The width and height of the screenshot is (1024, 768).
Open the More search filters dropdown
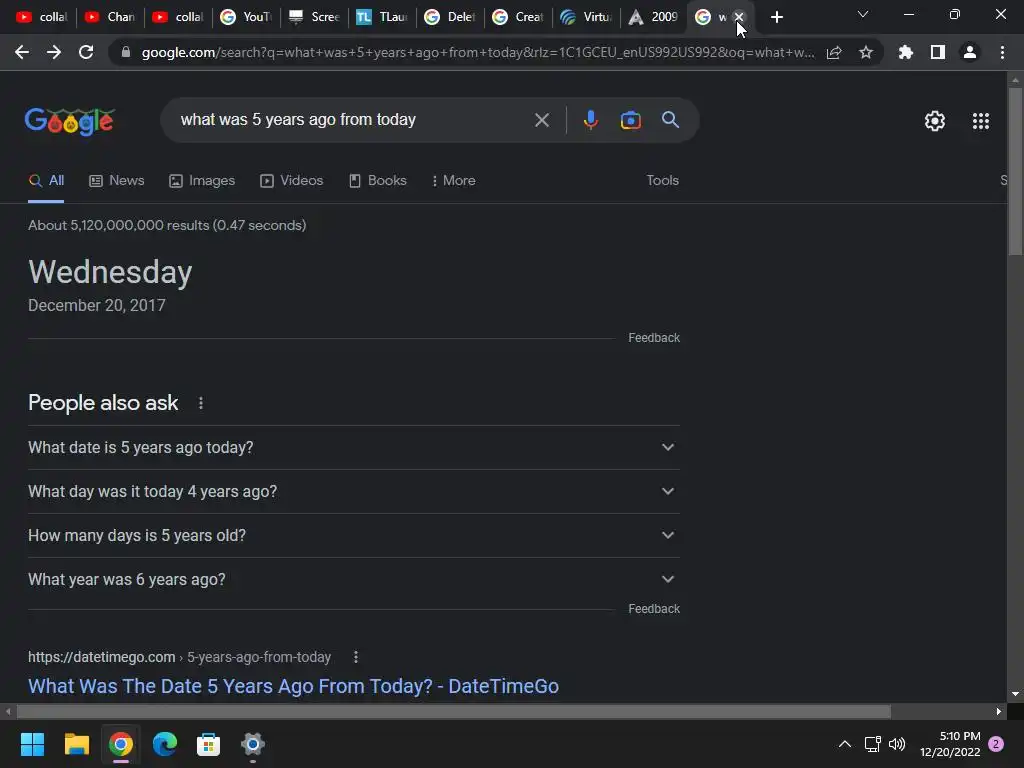[453, 180]
